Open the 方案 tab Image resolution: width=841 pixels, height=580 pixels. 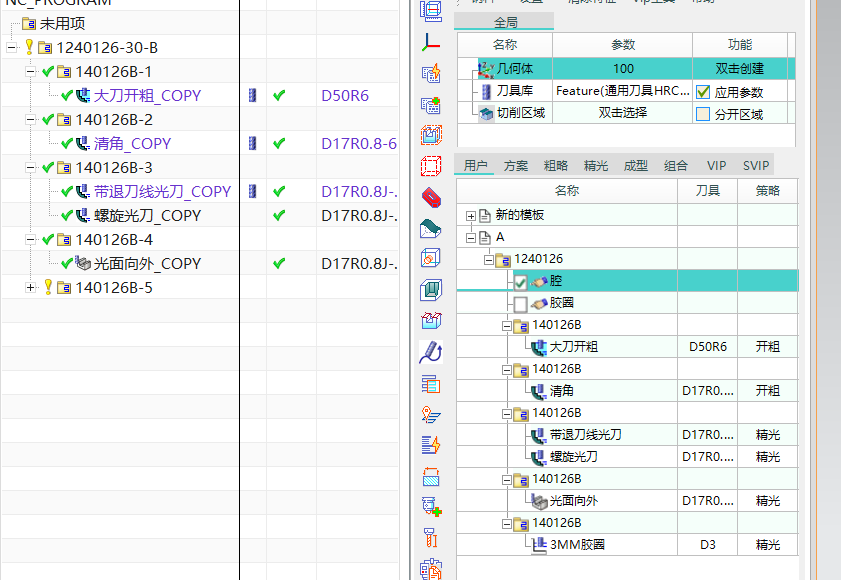click(516, 166)
